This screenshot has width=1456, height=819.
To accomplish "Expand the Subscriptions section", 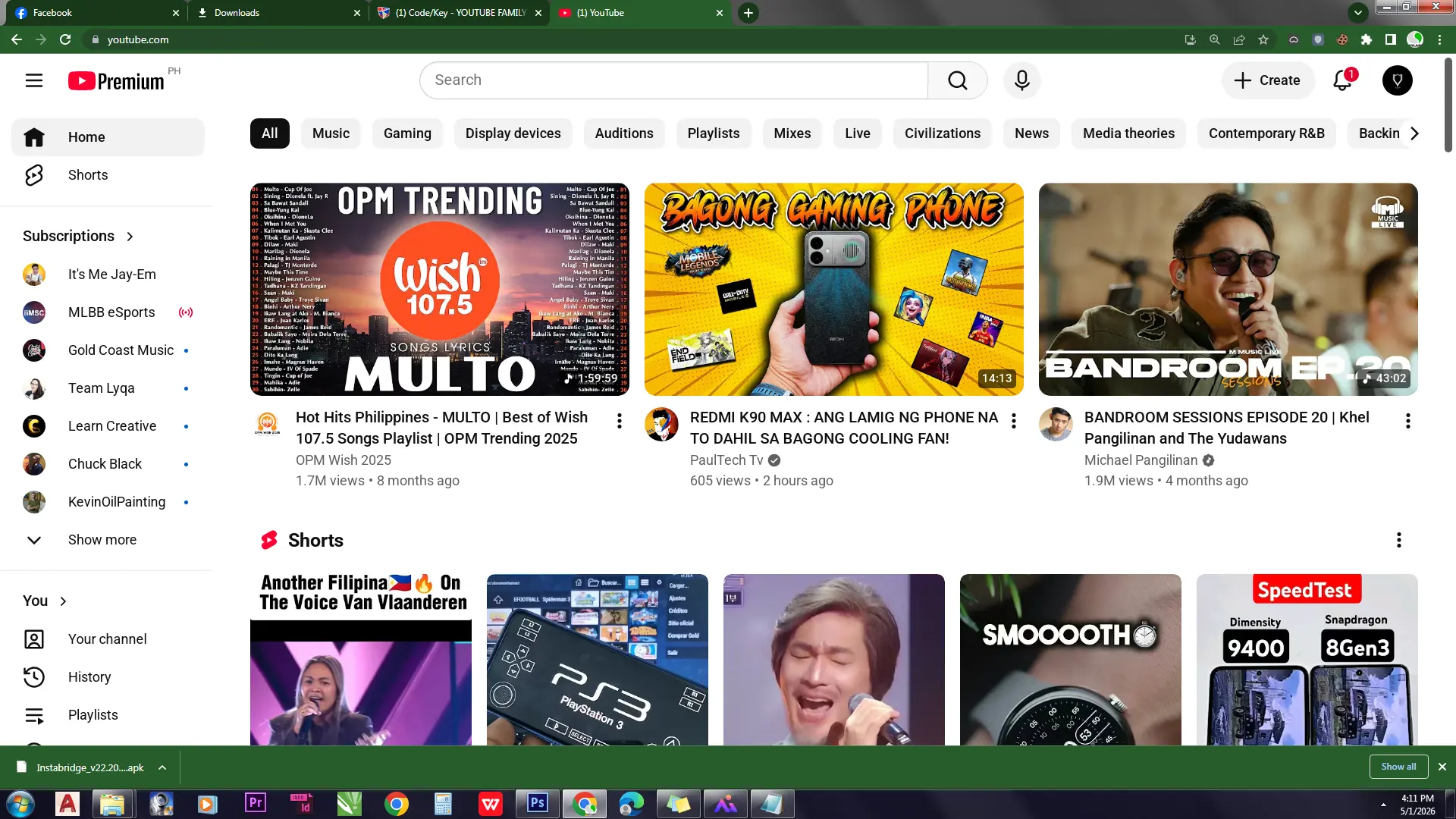I will (x=79, y=237).
